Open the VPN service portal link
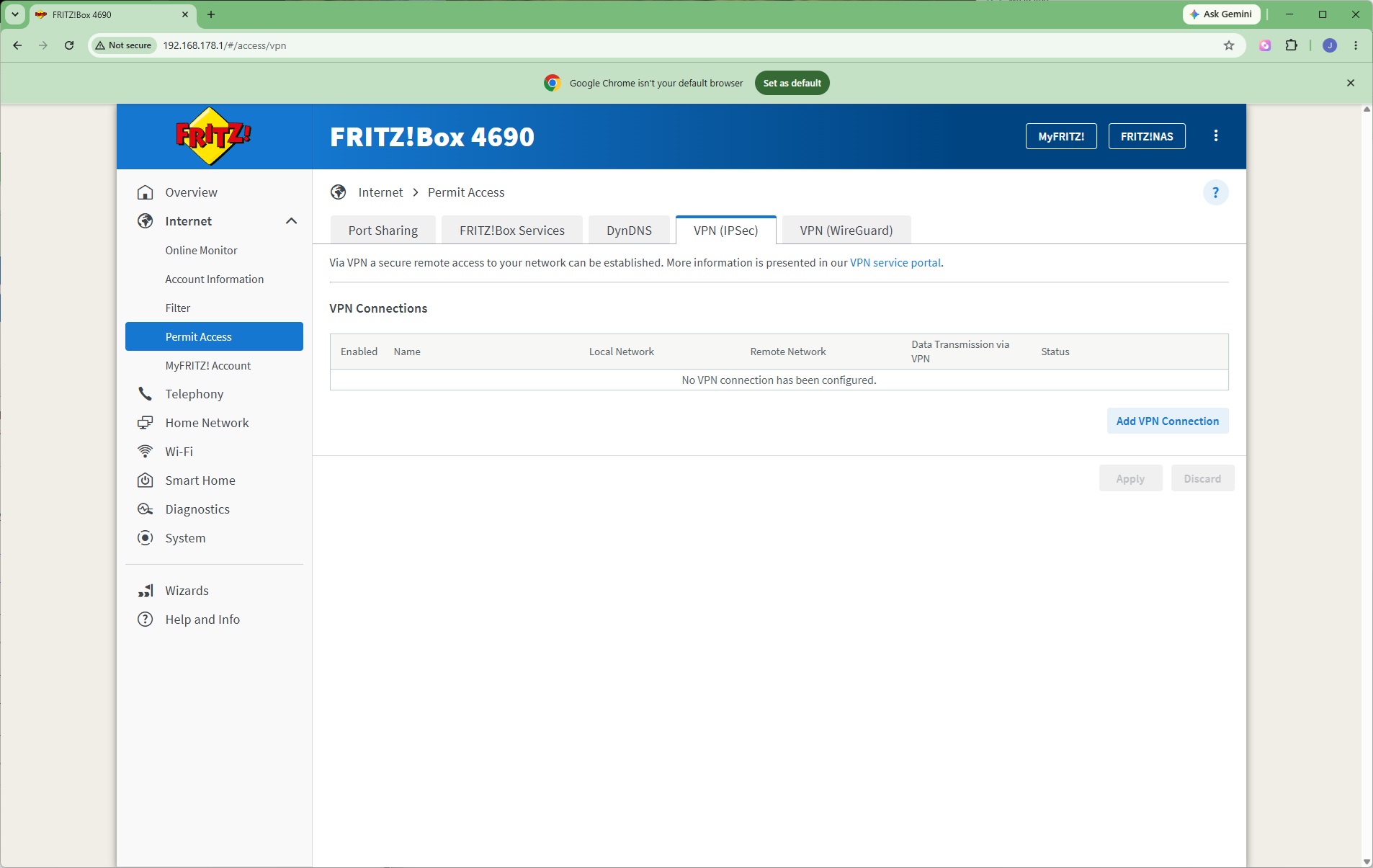The image size is (1373, 868). pyautogui.click(x=895, y=263)
